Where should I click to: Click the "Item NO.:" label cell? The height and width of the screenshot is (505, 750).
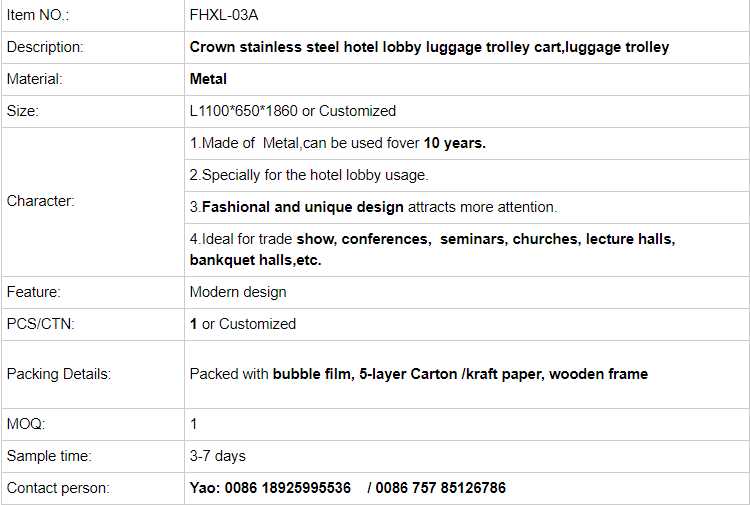(x=38, y=15)
